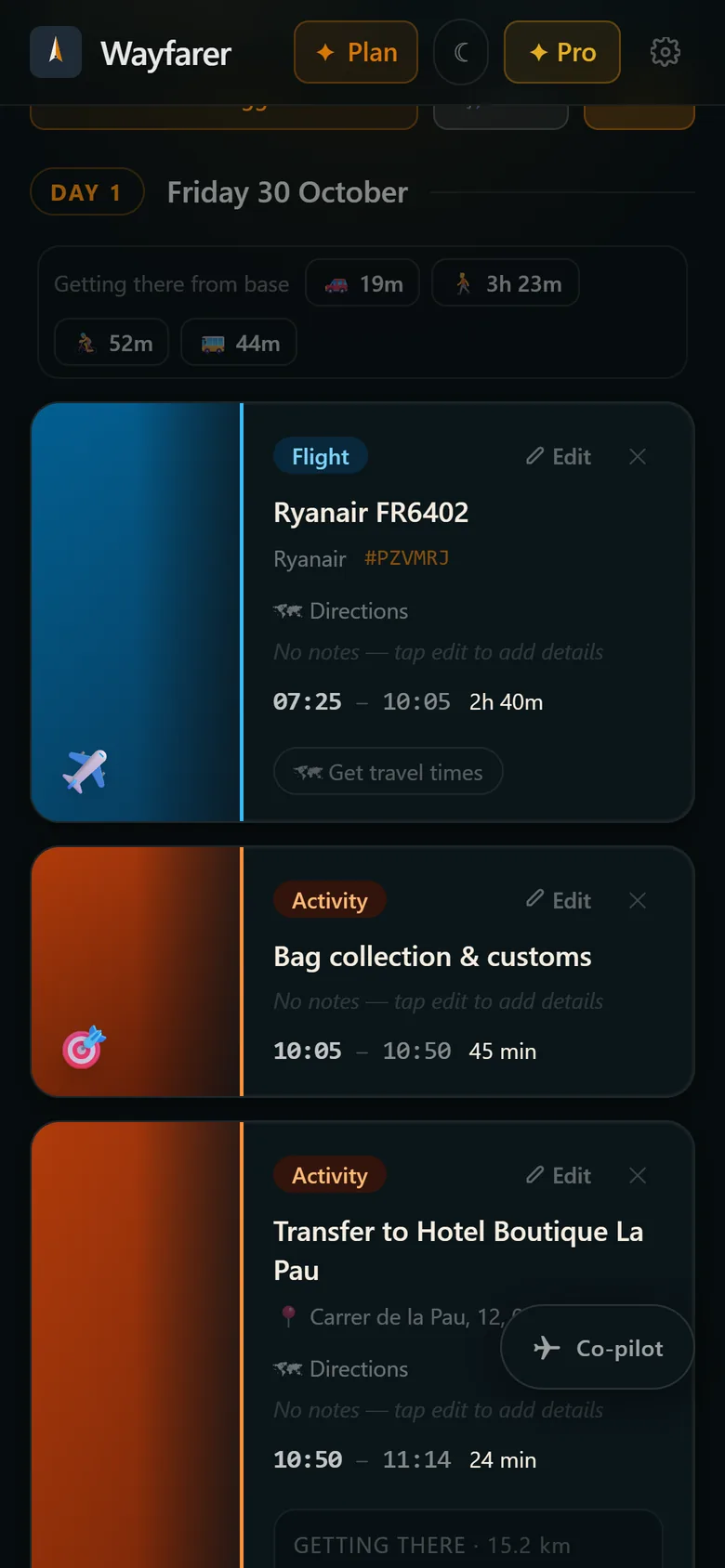
Task: Click the dart target activity icon
Action: point(85,1047)
